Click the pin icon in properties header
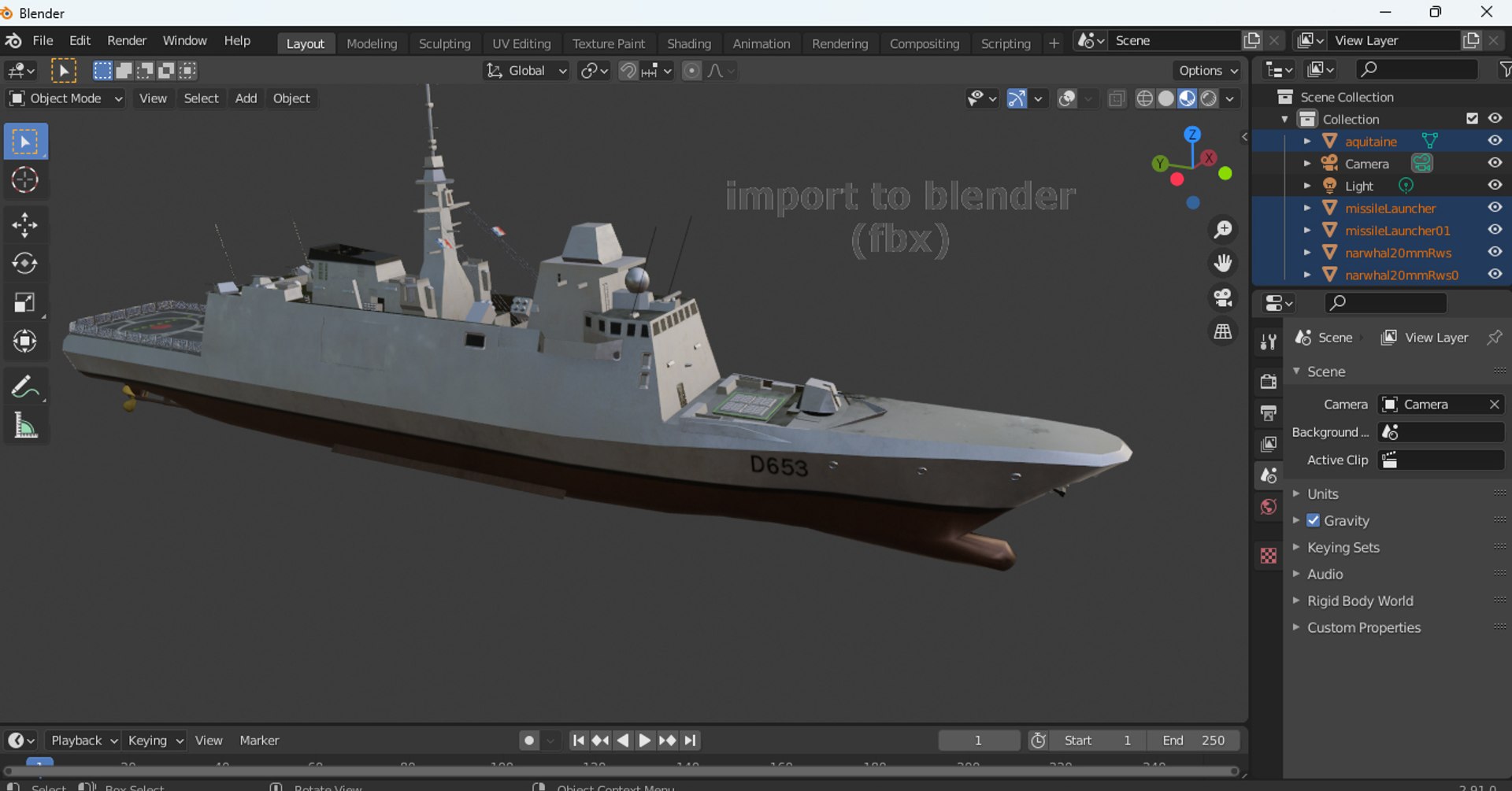Screen dimensions: 1512x791 [1494, 338]
